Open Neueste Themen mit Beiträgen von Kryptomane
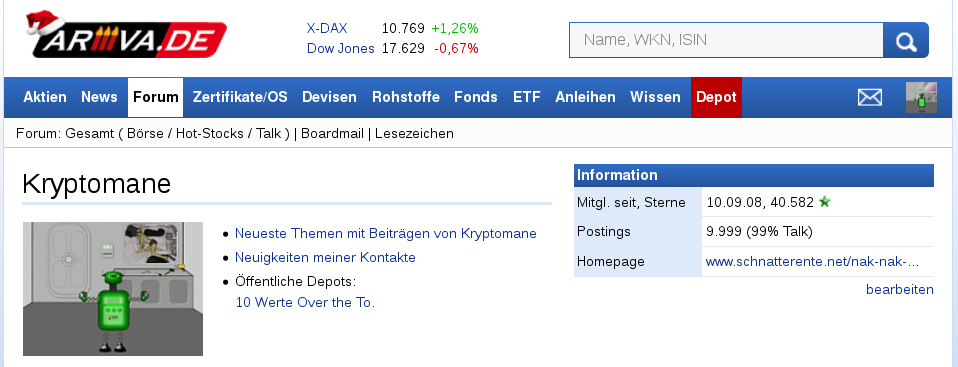 (386, 233)
